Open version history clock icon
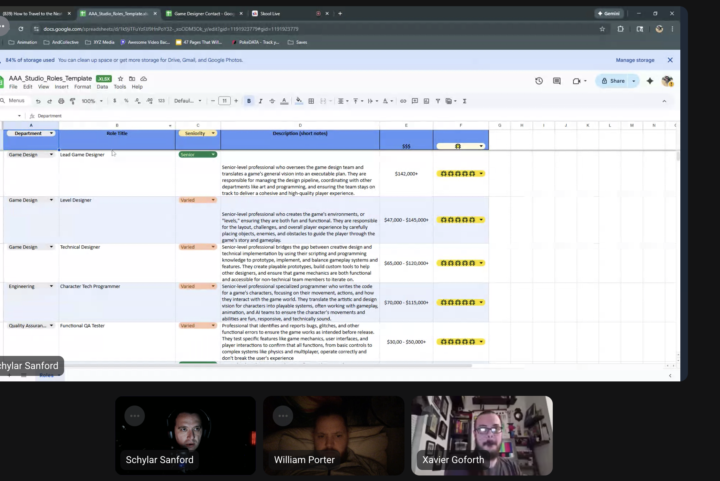This screenshot has height=481, width=720. tap(539, 81)
